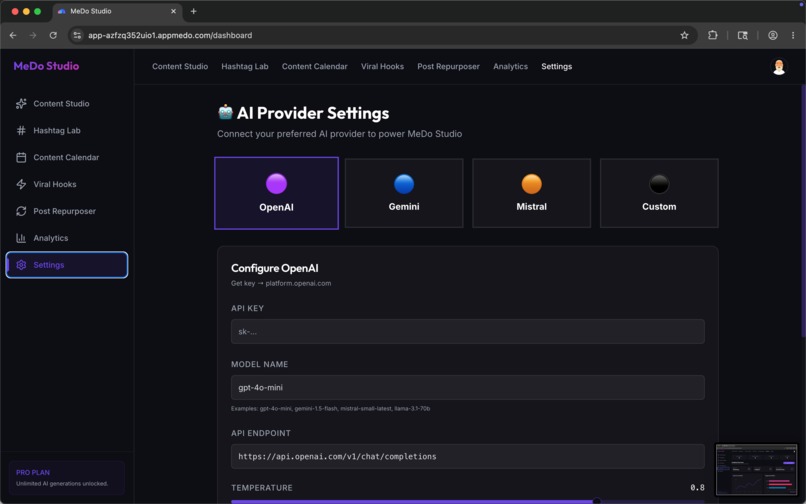Open Post Repurposer in the top navigation
The width and height of the screenshot is (806, 504).
point(448,66)
